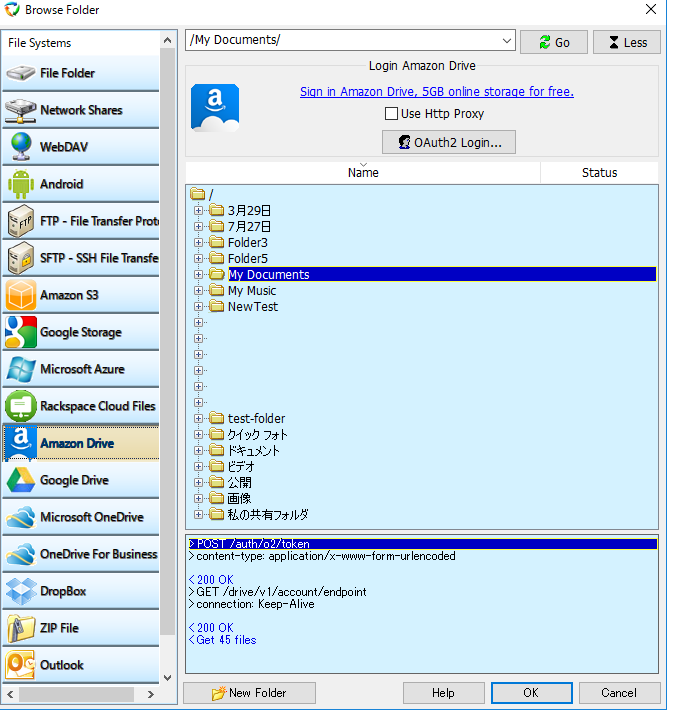
Task: Select the Google Storage icon
Action: pos(20,332)
